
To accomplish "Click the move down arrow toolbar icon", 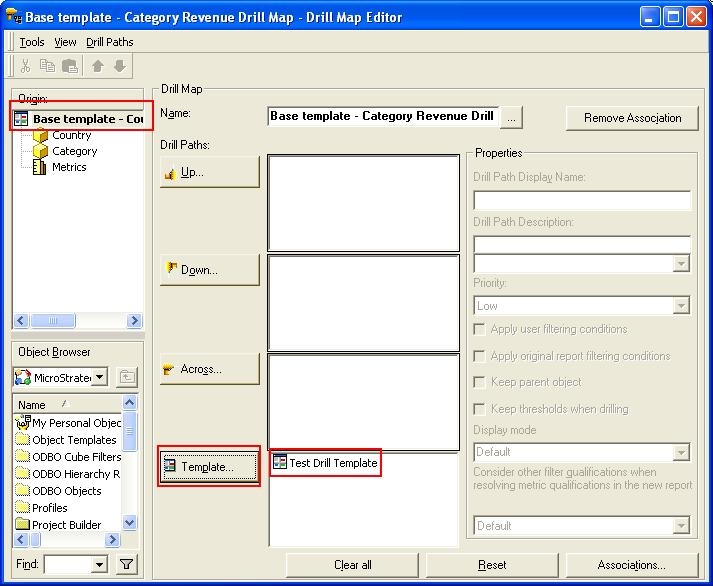I will tap(119, 66).
